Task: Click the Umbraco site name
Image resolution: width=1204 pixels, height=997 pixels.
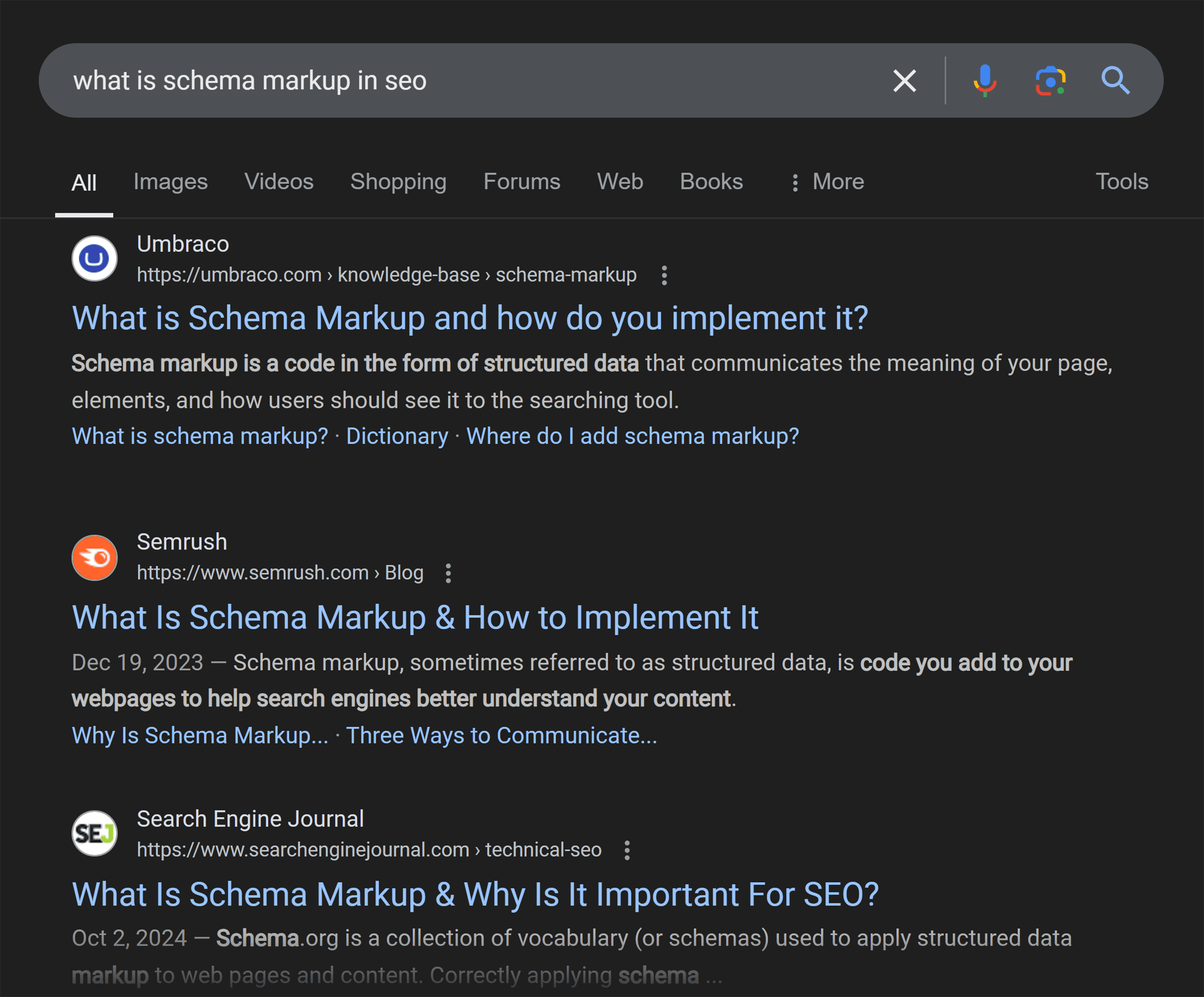Action: pyautogui.click(x=183, y=245)
